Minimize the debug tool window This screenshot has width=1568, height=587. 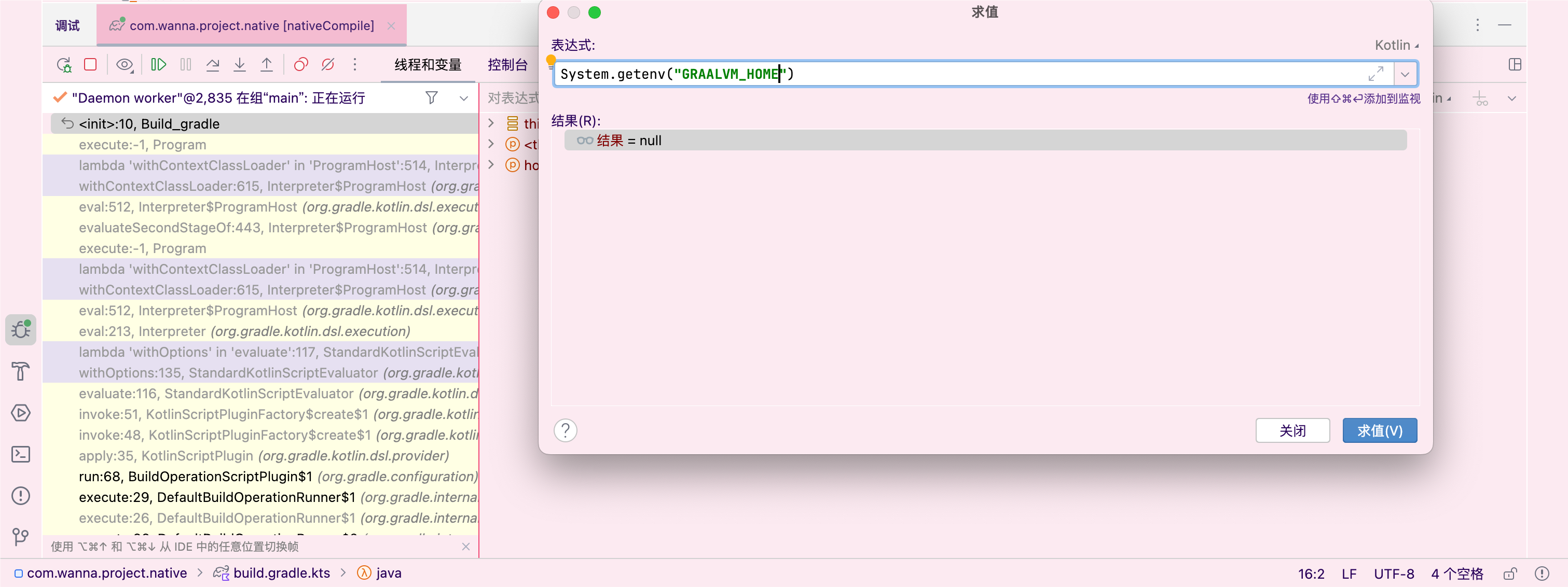[x=1505, y=25]
